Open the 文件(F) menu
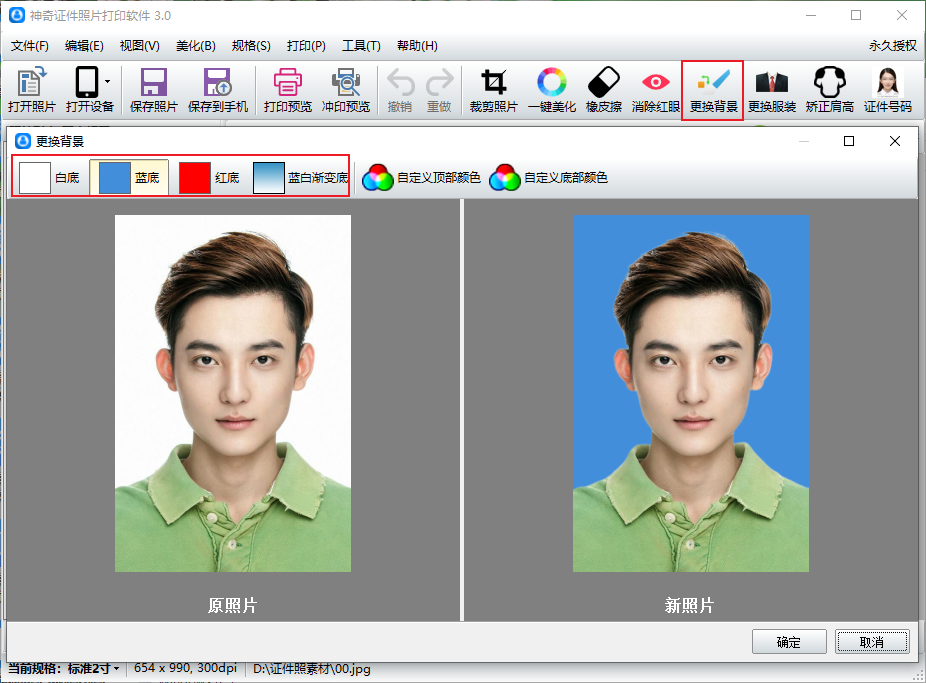This screenshot has width=926, height=683. (x=30, y=45)
